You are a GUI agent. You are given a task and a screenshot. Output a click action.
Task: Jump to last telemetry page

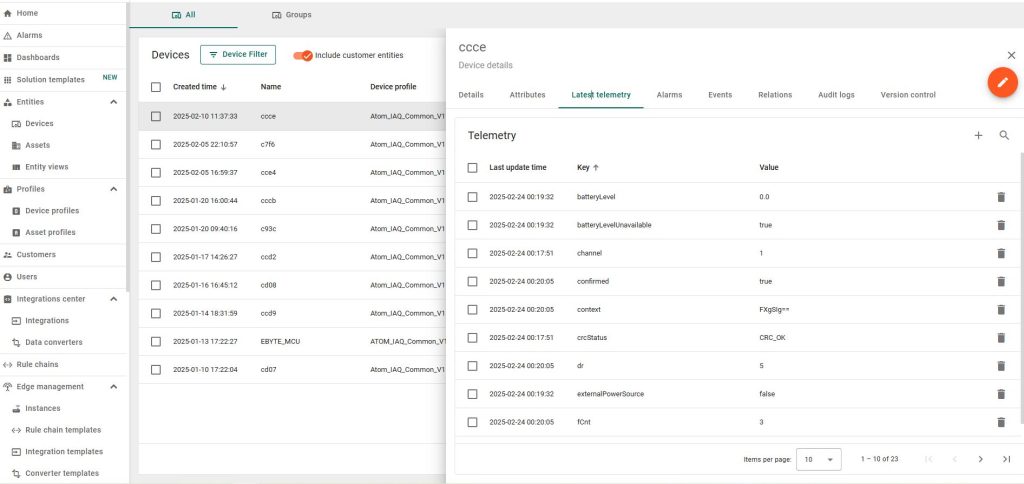pyautogui.click(x=1006, y=459)
